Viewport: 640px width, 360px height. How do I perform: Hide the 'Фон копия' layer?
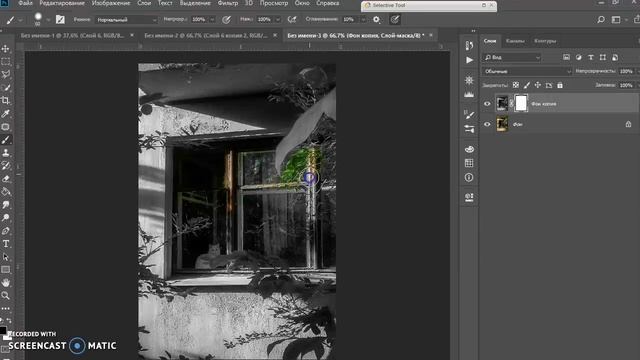coord(487,104)
